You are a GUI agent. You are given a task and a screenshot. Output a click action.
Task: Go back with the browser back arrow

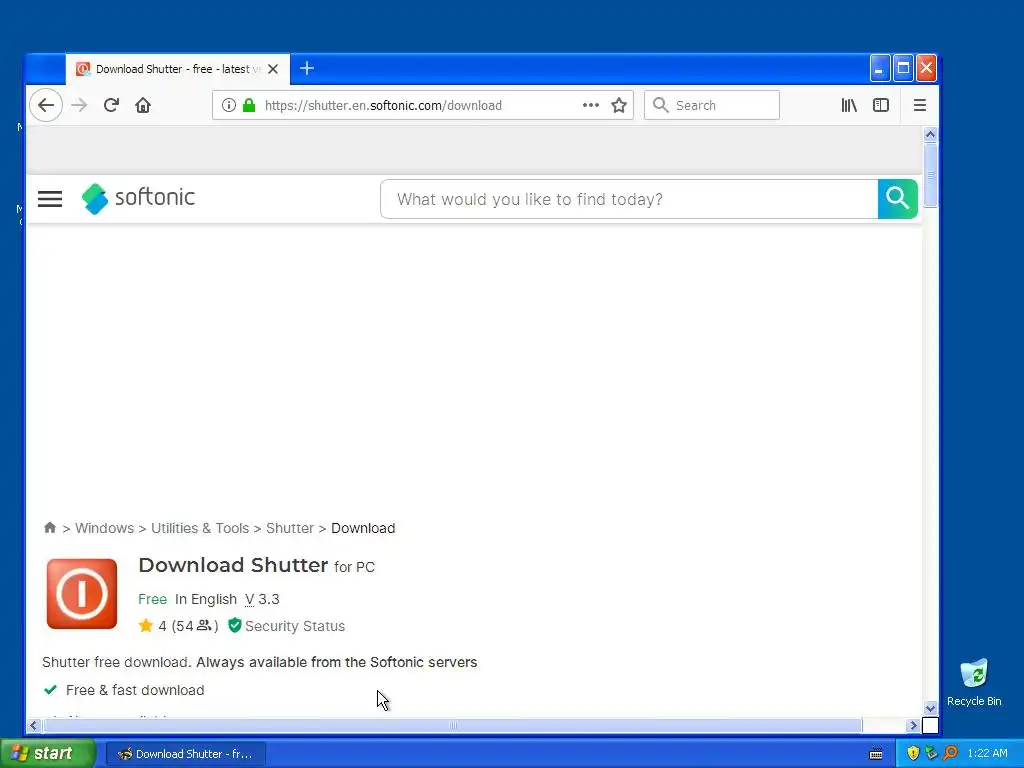(46, 105)
